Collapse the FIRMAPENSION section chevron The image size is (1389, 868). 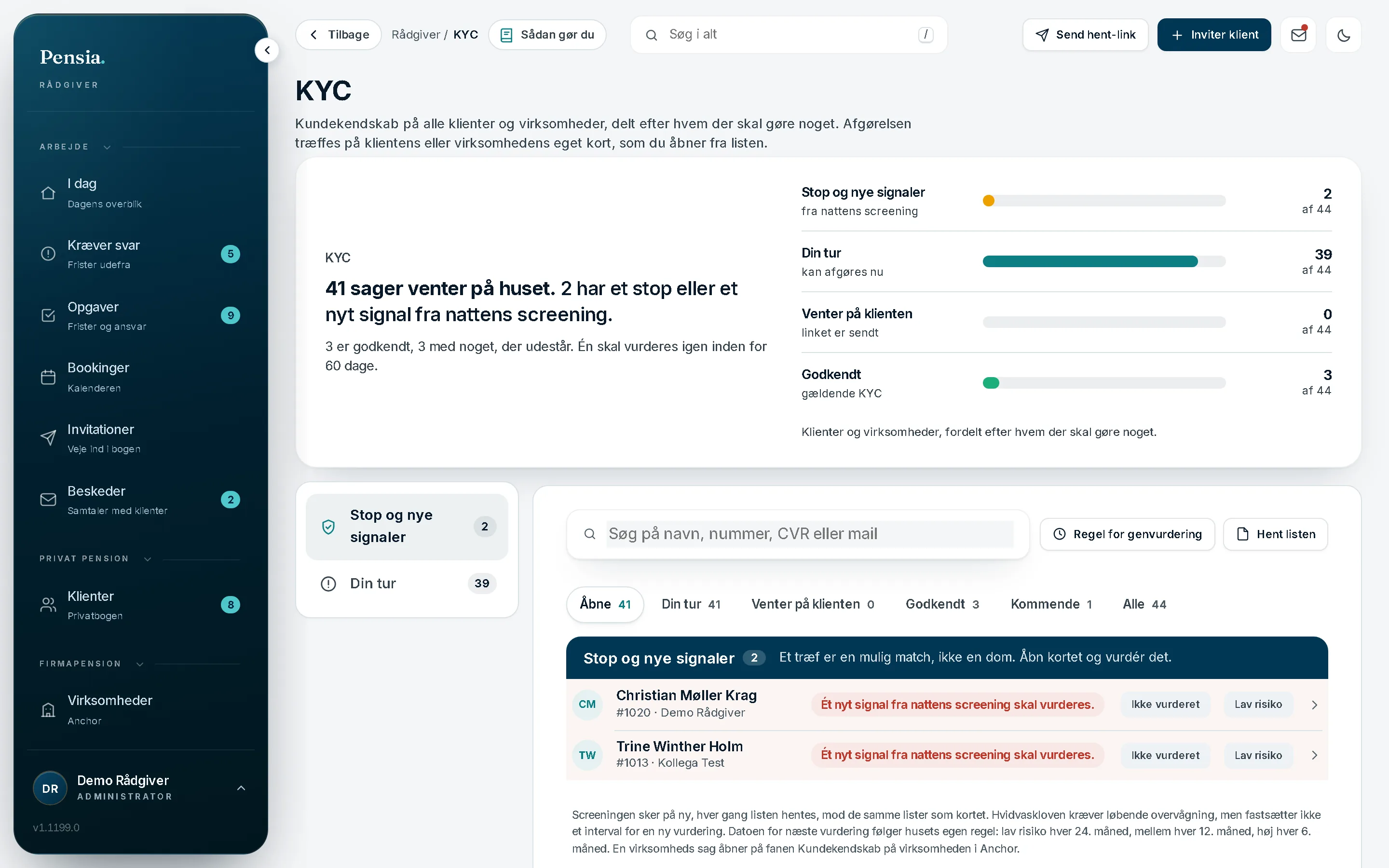139,664
